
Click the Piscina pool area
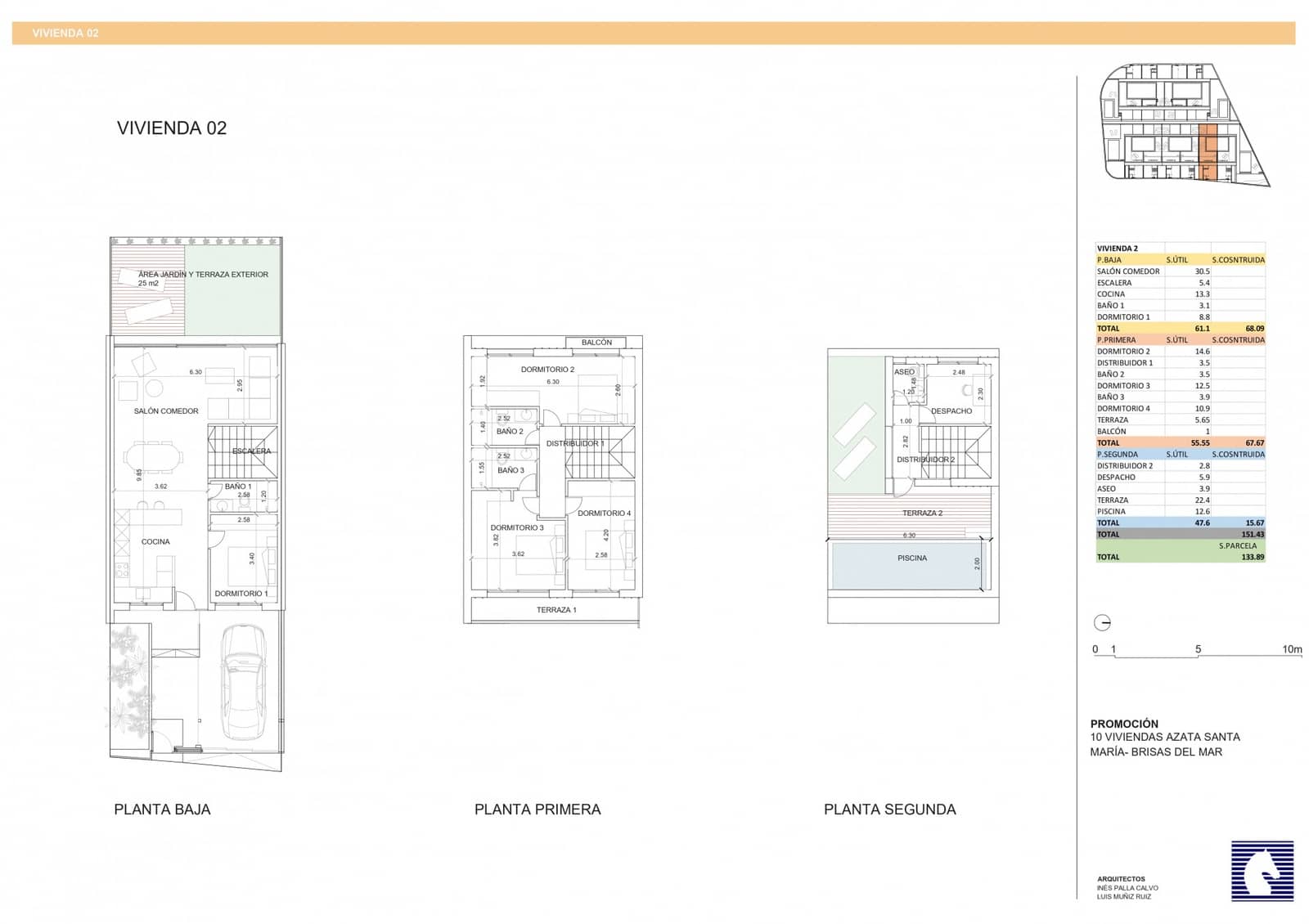pos(911,563)
